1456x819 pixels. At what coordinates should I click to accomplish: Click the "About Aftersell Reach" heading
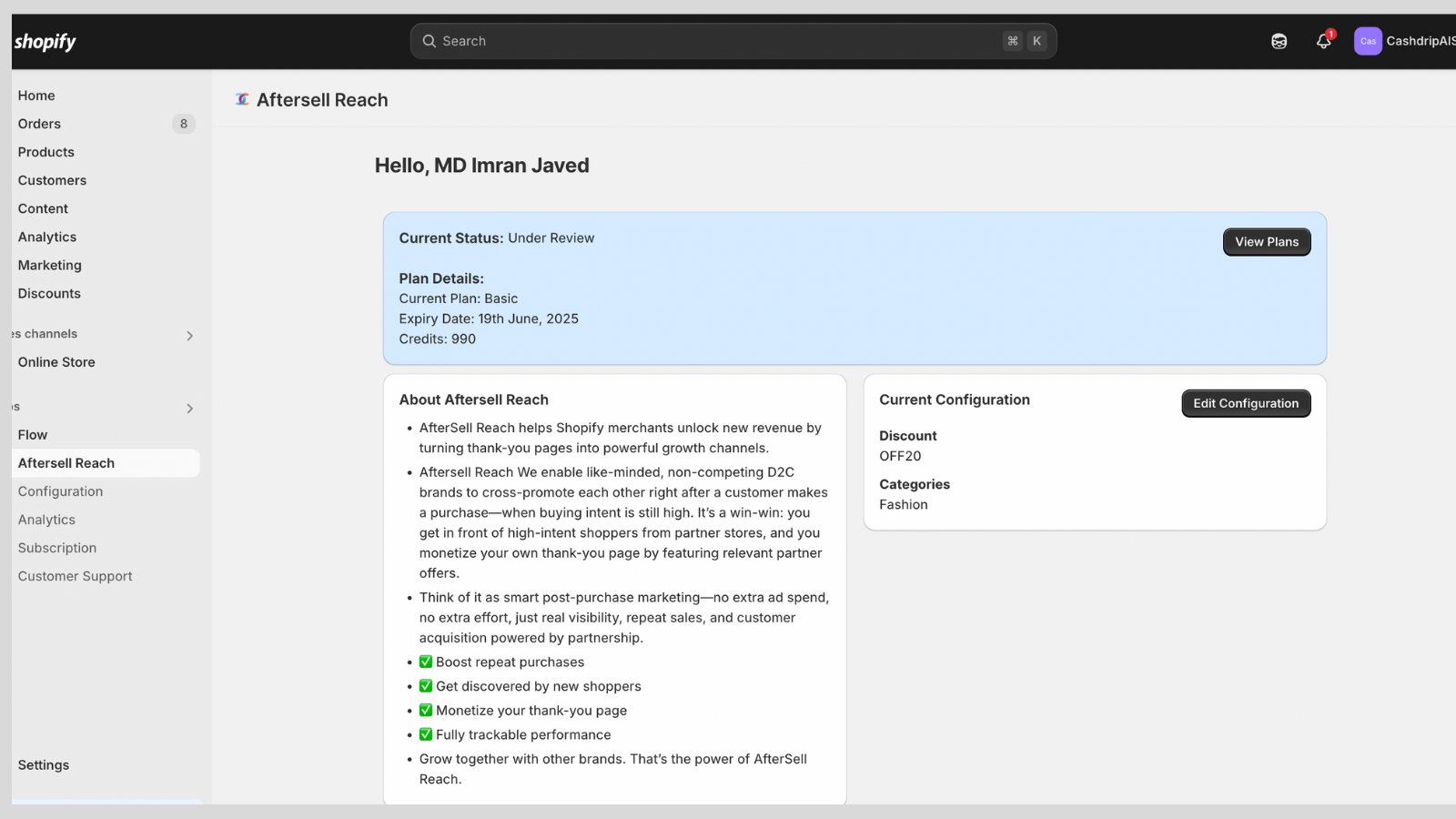pyautogui.click(x=474, y=399)
